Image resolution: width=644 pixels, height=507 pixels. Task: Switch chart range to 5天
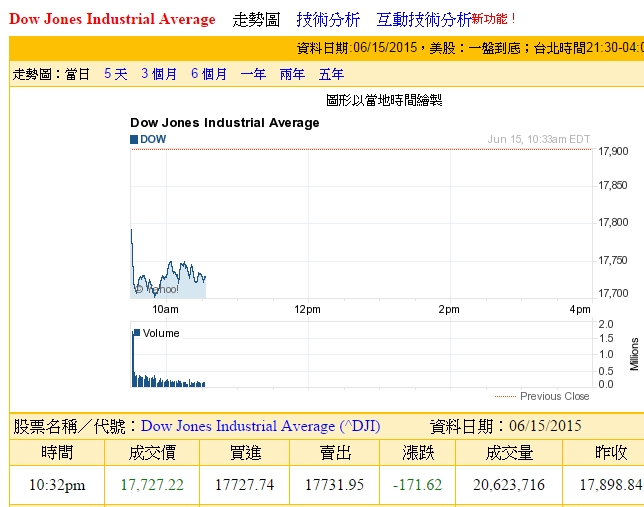pyautogui.click(x=115, y=74)
